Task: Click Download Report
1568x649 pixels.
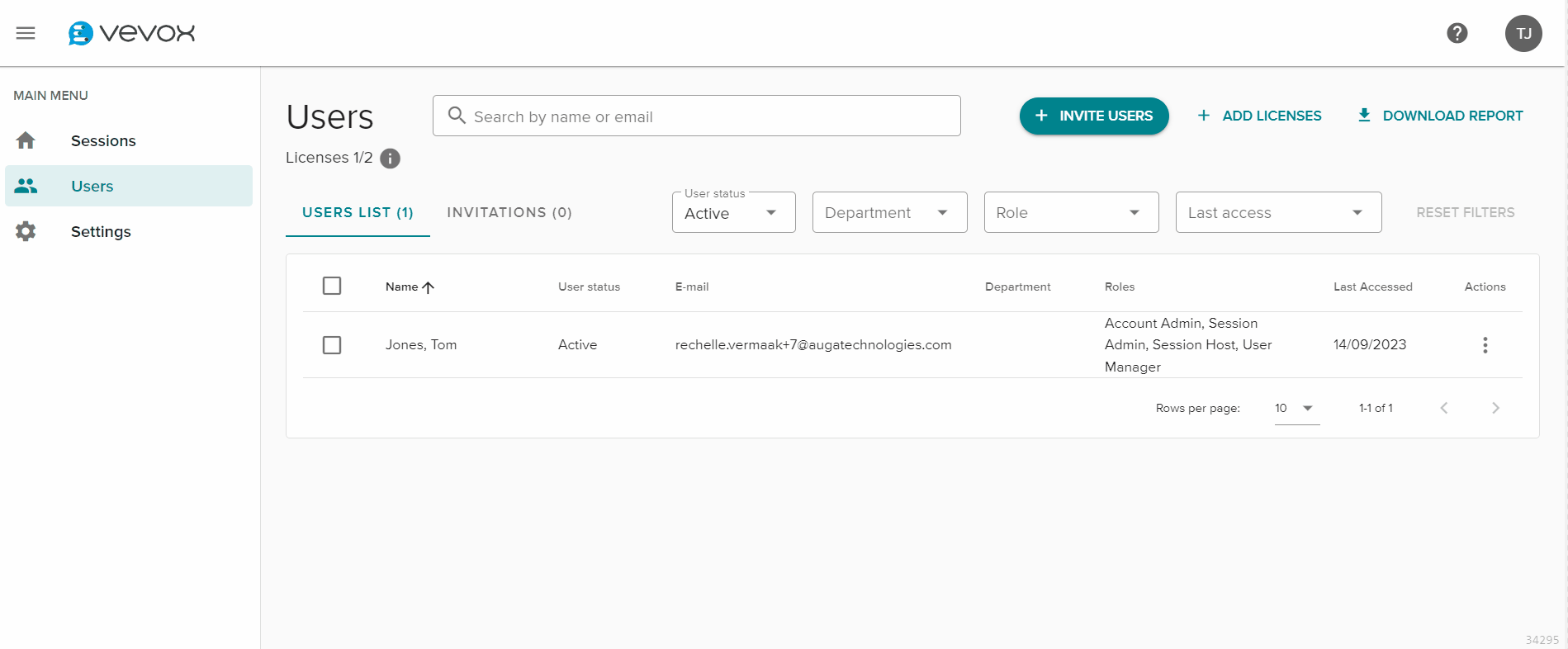Action: tap(1440, 116)
